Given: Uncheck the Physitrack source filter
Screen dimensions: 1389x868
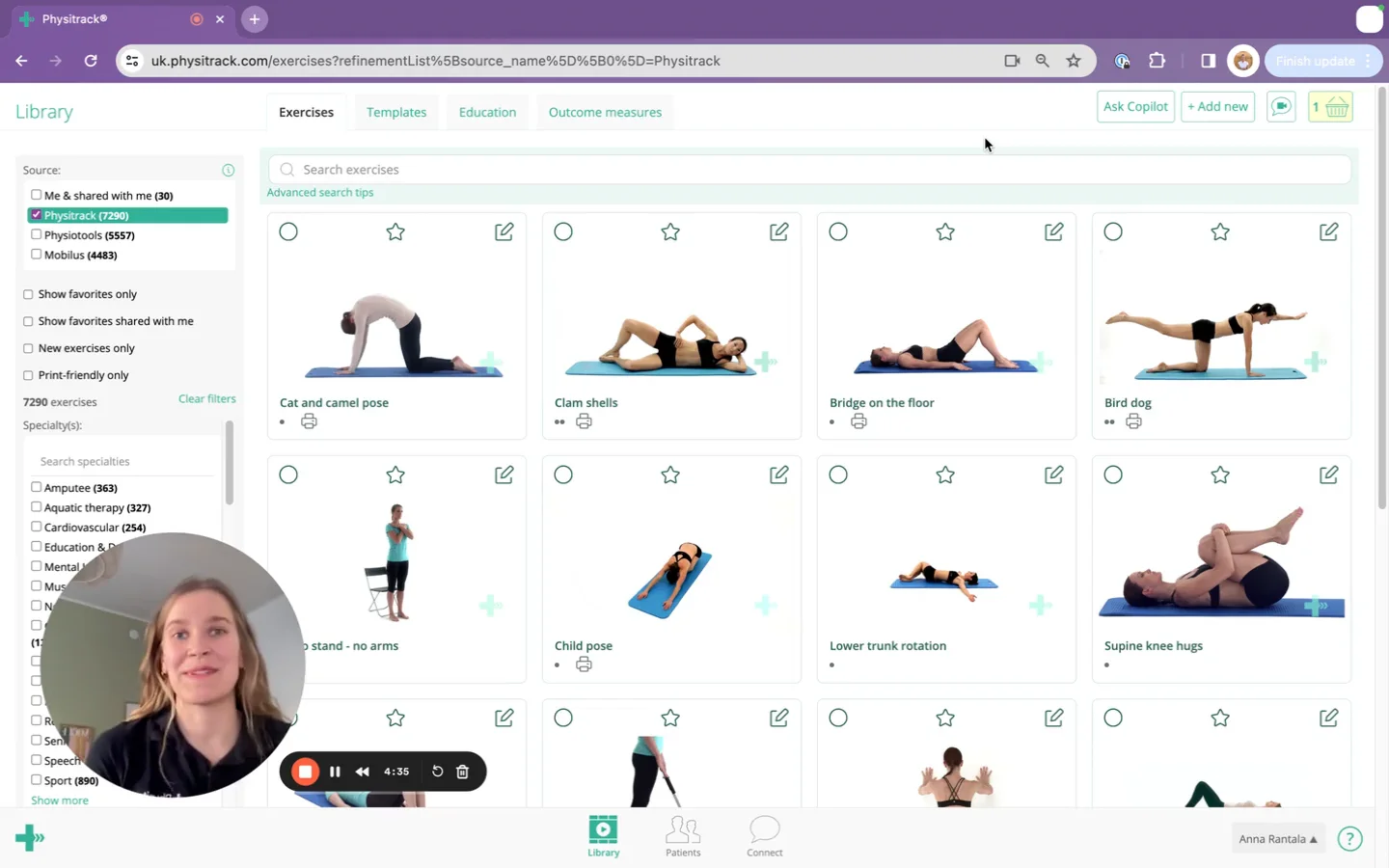Looking at the screenshot, I should point(36,215).
